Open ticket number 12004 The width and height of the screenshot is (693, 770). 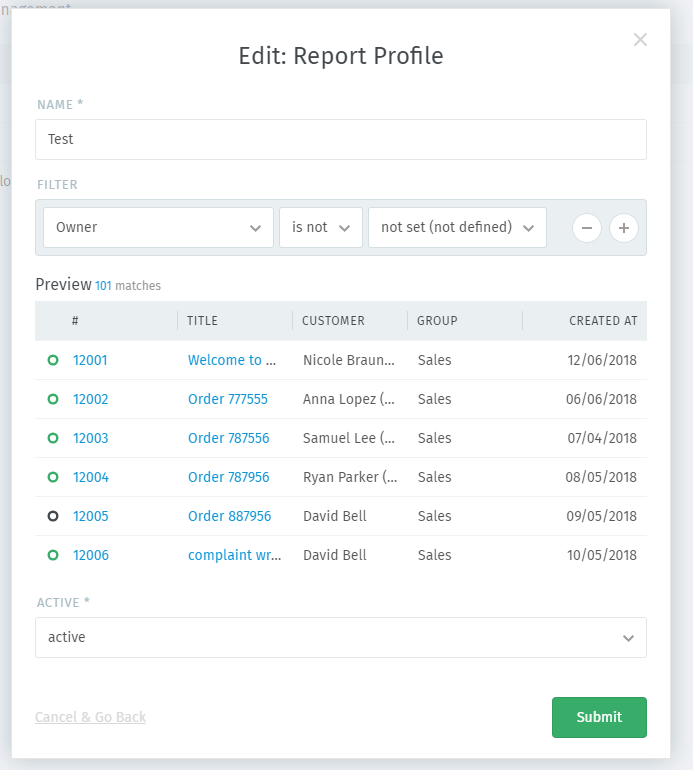coord(91,477)
